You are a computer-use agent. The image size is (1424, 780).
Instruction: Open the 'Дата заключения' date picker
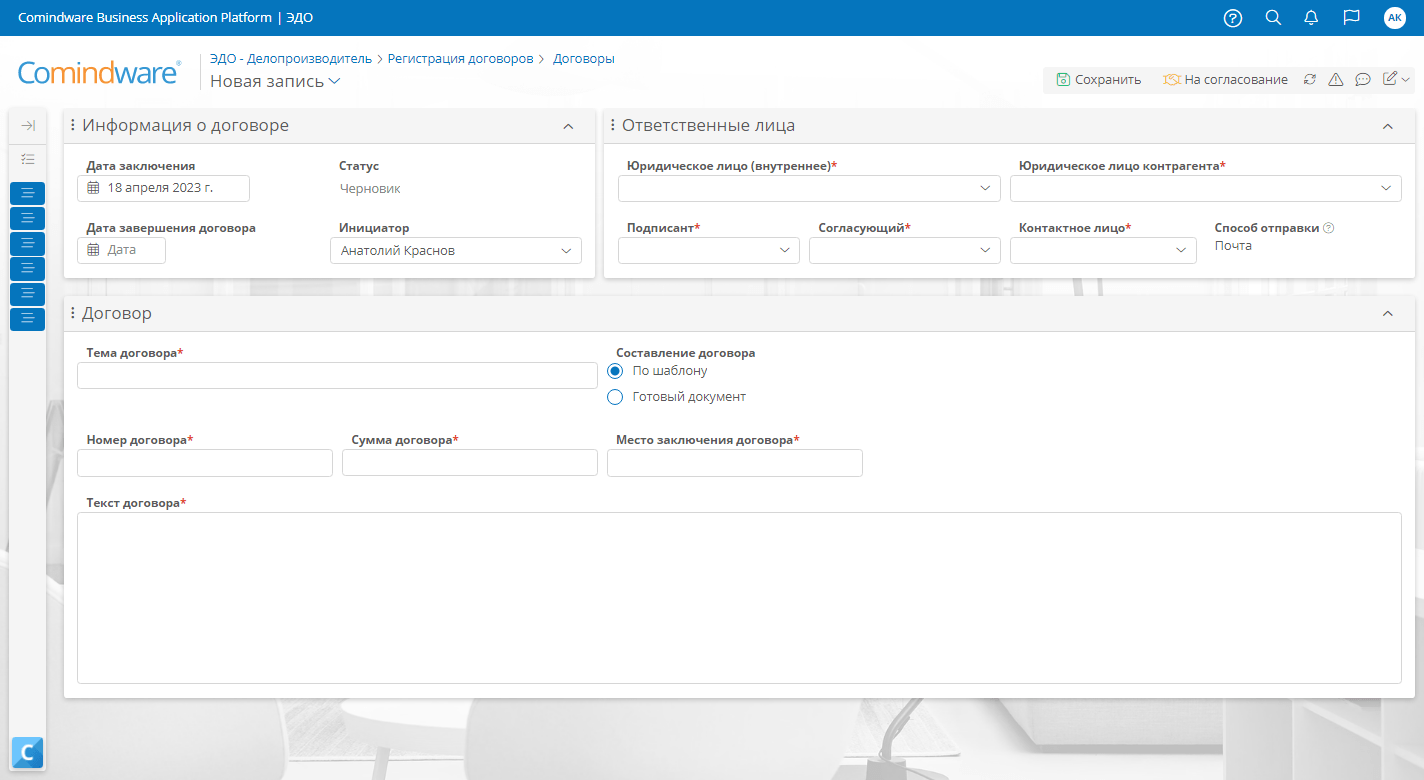click(x=163, y=188)
